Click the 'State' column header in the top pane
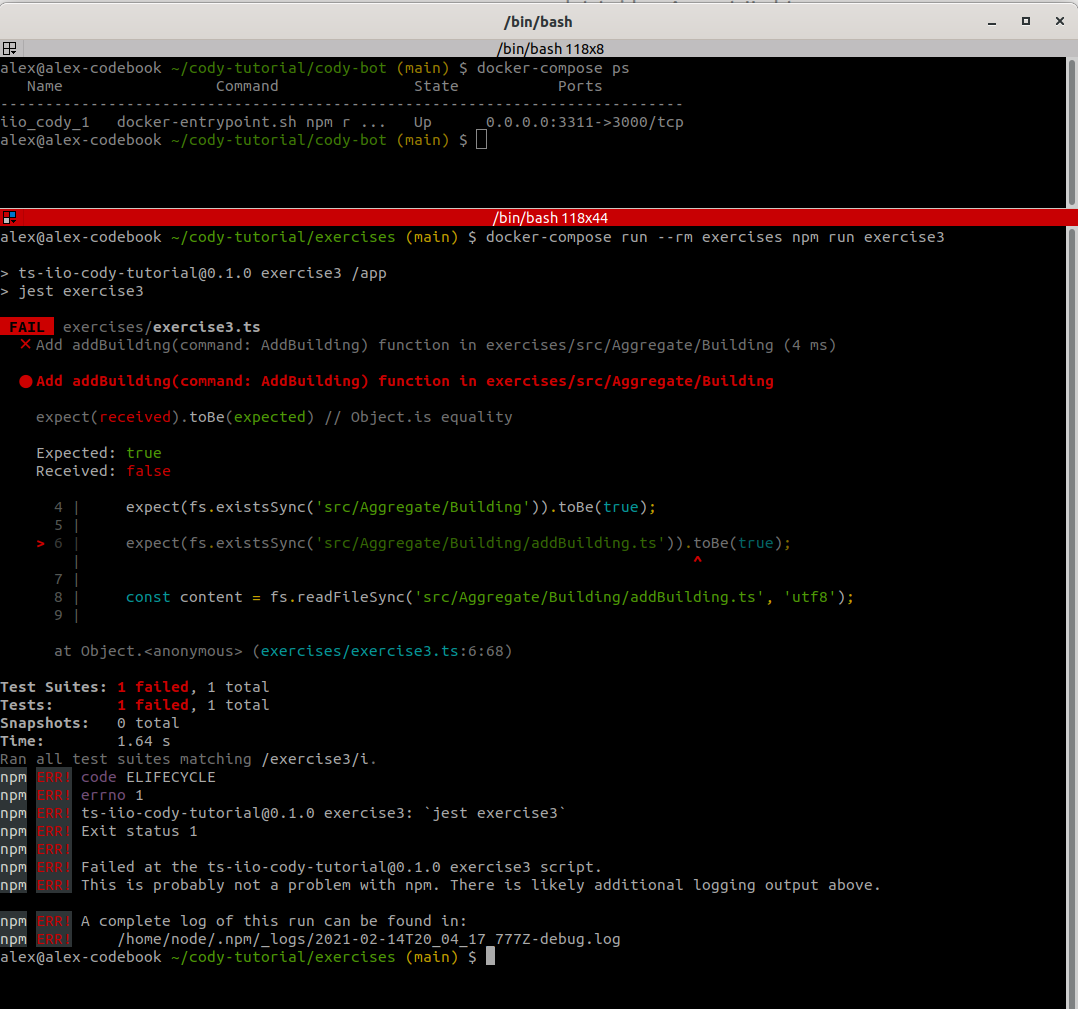The height and width of the screenshot is (1009, 1078). pyautogui.click(x=436, y=86)
